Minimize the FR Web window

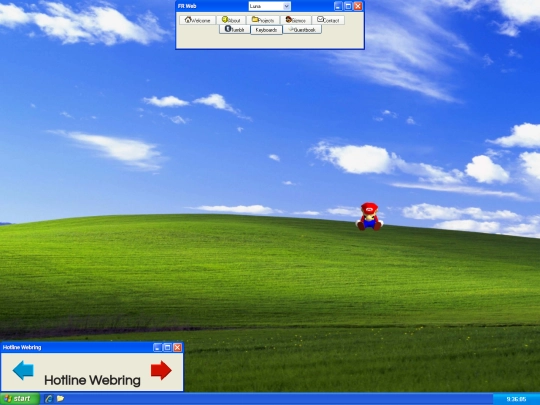click(339, 6)
